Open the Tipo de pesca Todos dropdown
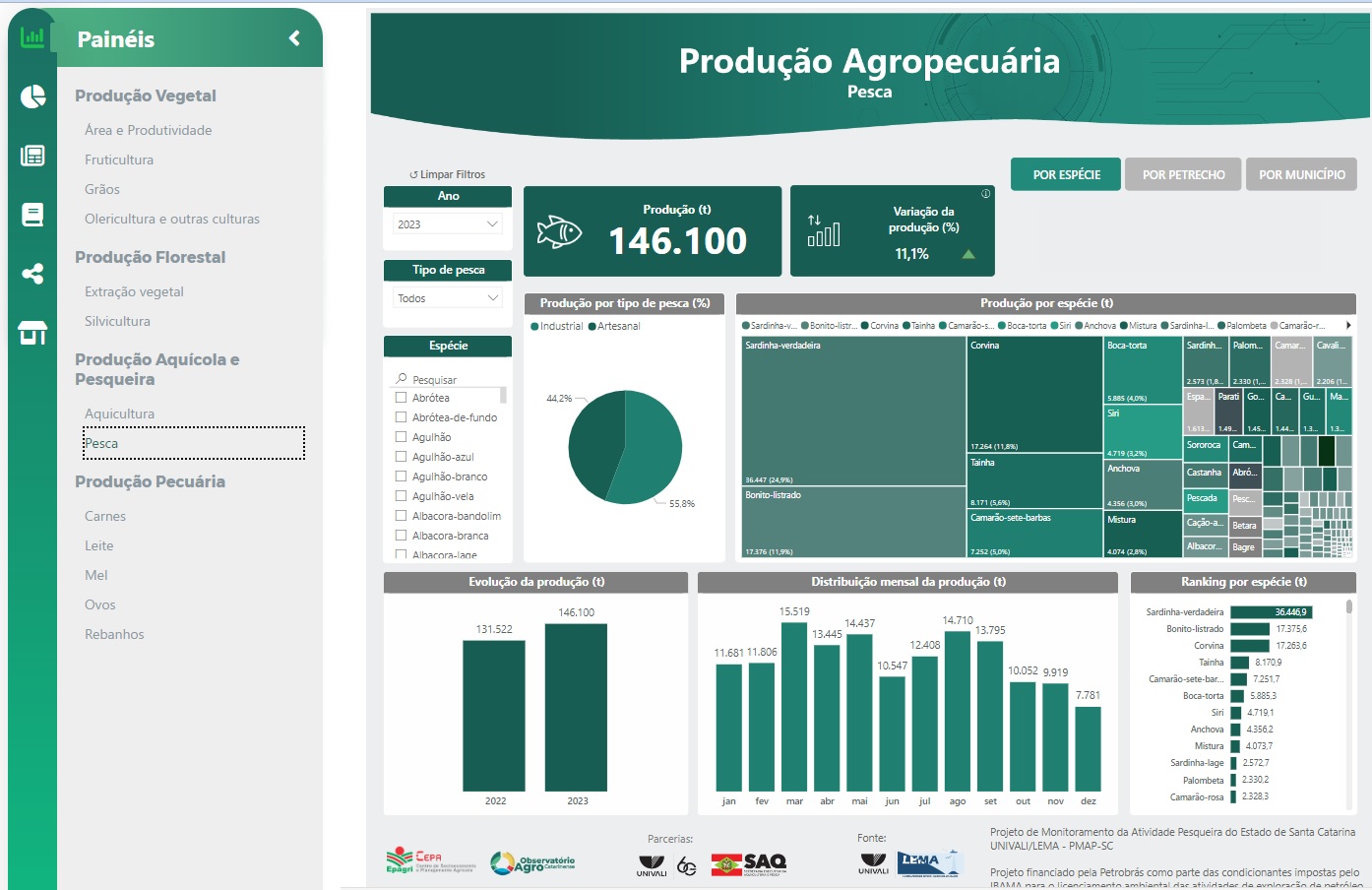1372x890 pixels. click(x=448, y=298)
